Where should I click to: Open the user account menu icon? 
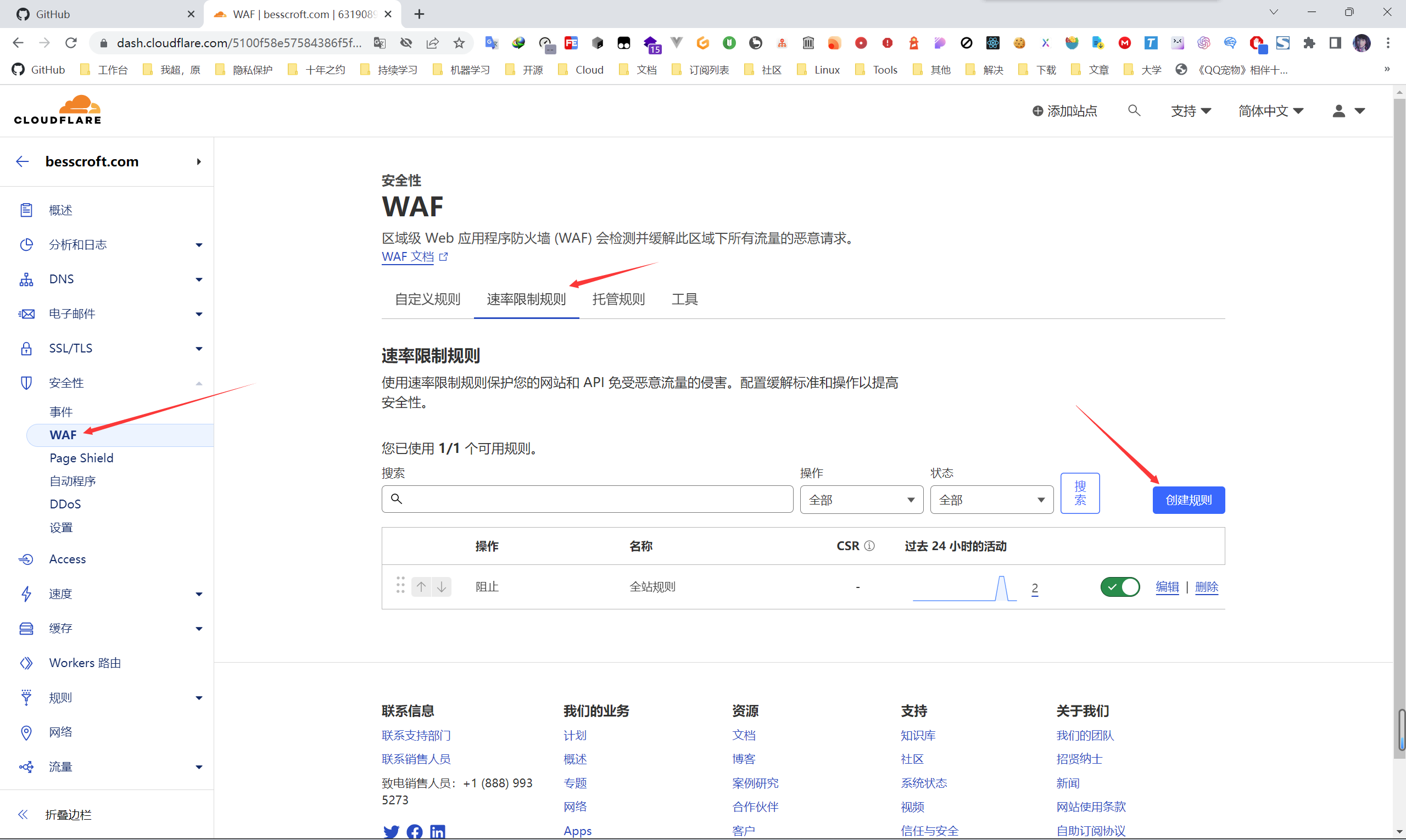click(x=1348, y=111)
